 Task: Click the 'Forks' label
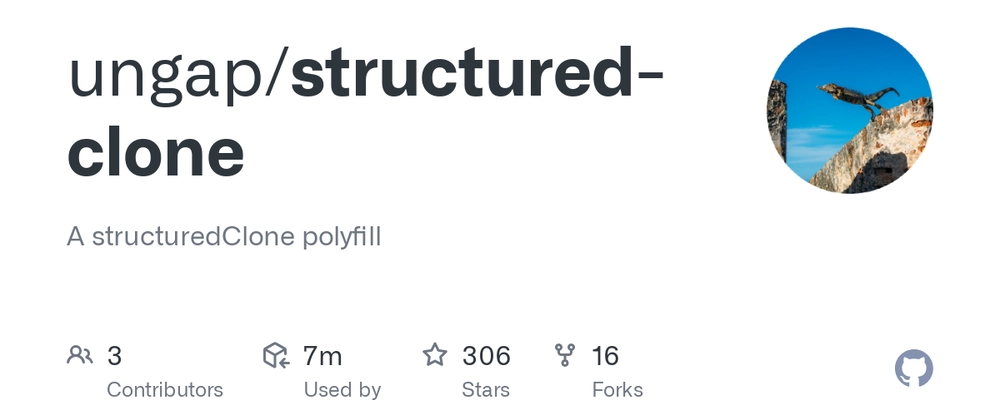tap(617, 389)
